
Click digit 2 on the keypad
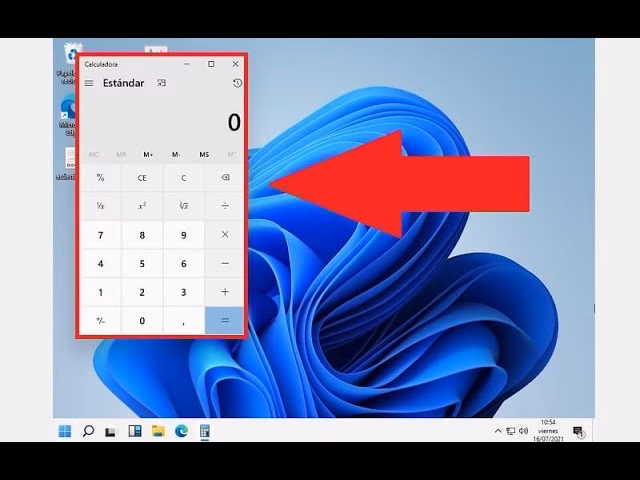pos(142,292)
